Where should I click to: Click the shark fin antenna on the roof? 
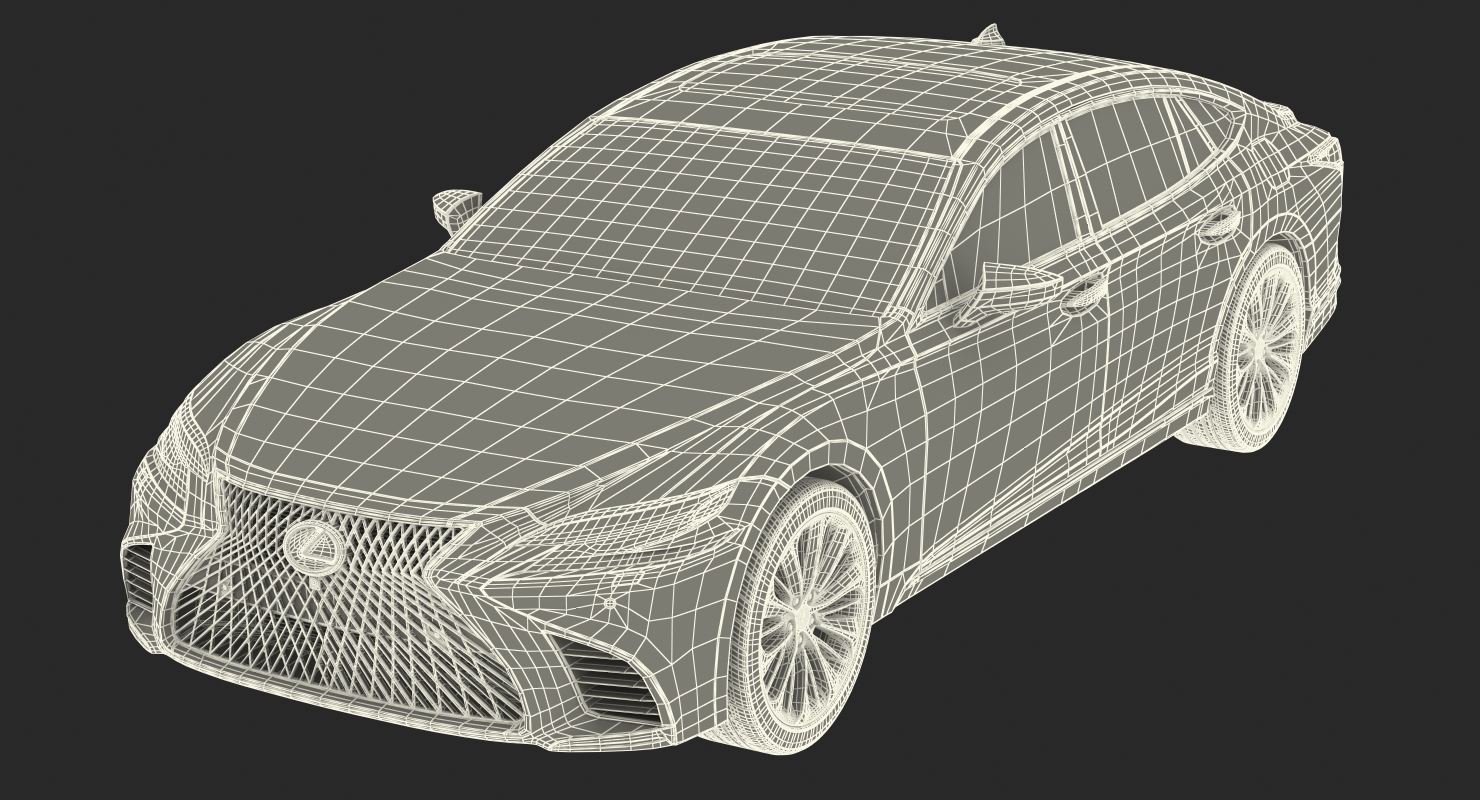click(987, 35)
